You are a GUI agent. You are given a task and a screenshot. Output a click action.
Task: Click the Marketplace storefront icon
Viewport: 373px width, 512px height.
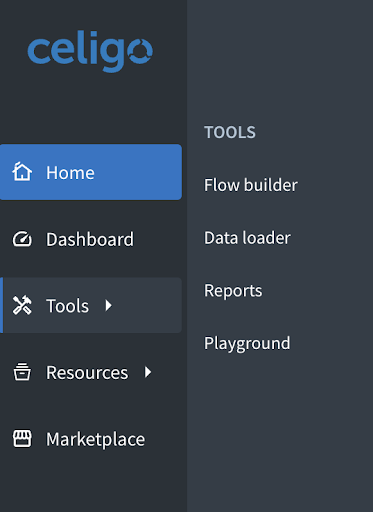tap(22, 439)
